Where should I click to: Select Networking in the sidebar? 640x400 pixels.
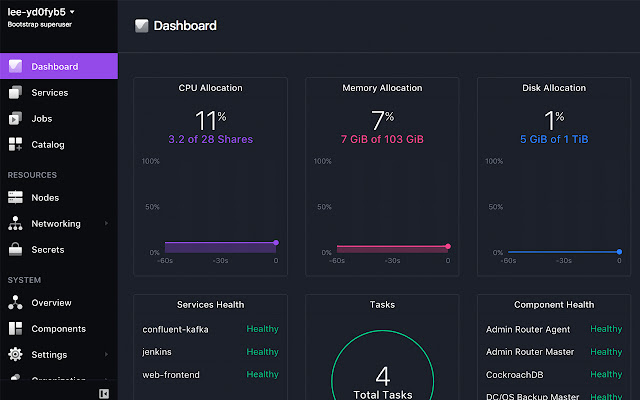55,224
